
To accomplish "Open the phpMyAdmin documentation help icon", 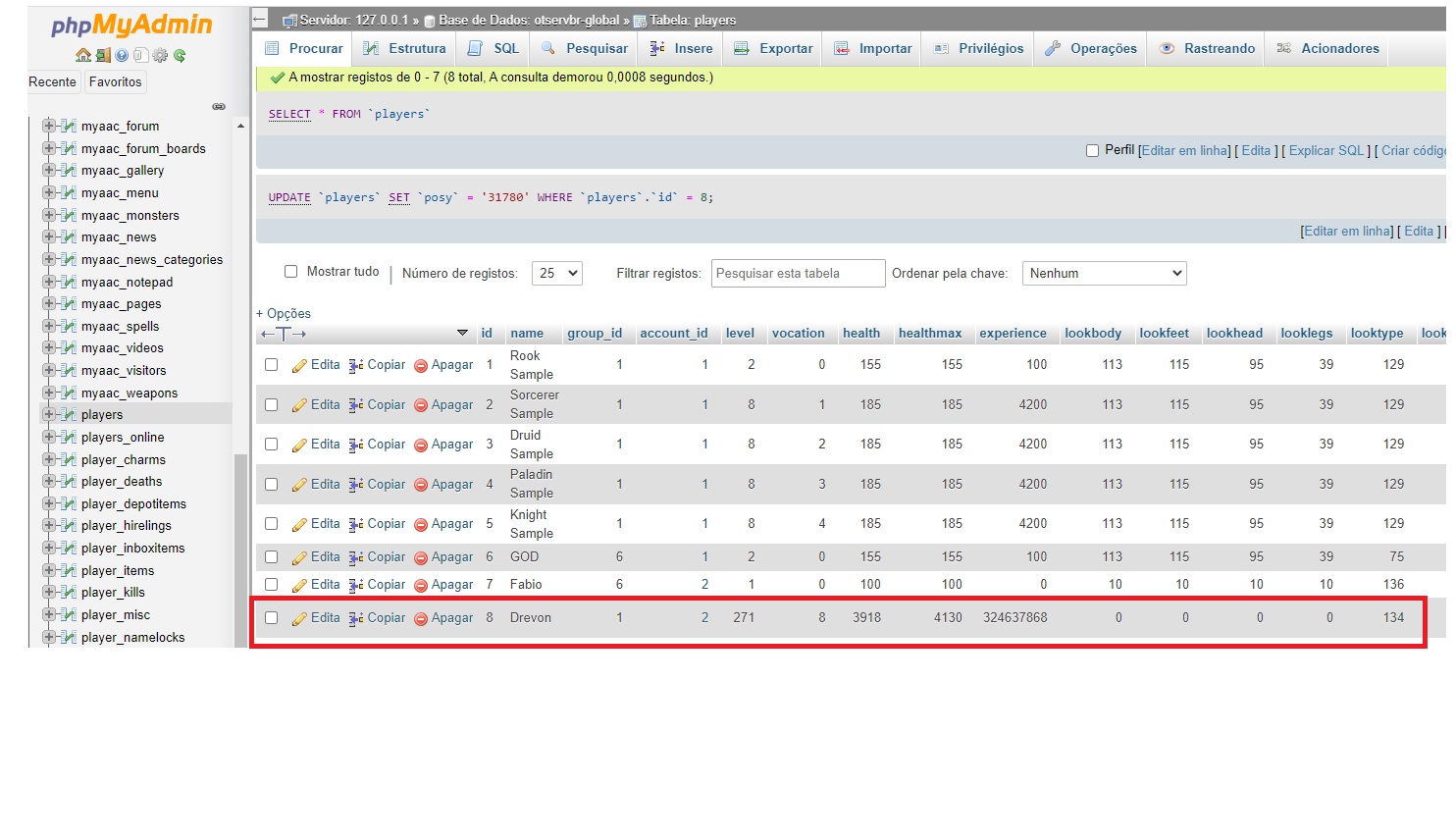I will tap(122, 56).
